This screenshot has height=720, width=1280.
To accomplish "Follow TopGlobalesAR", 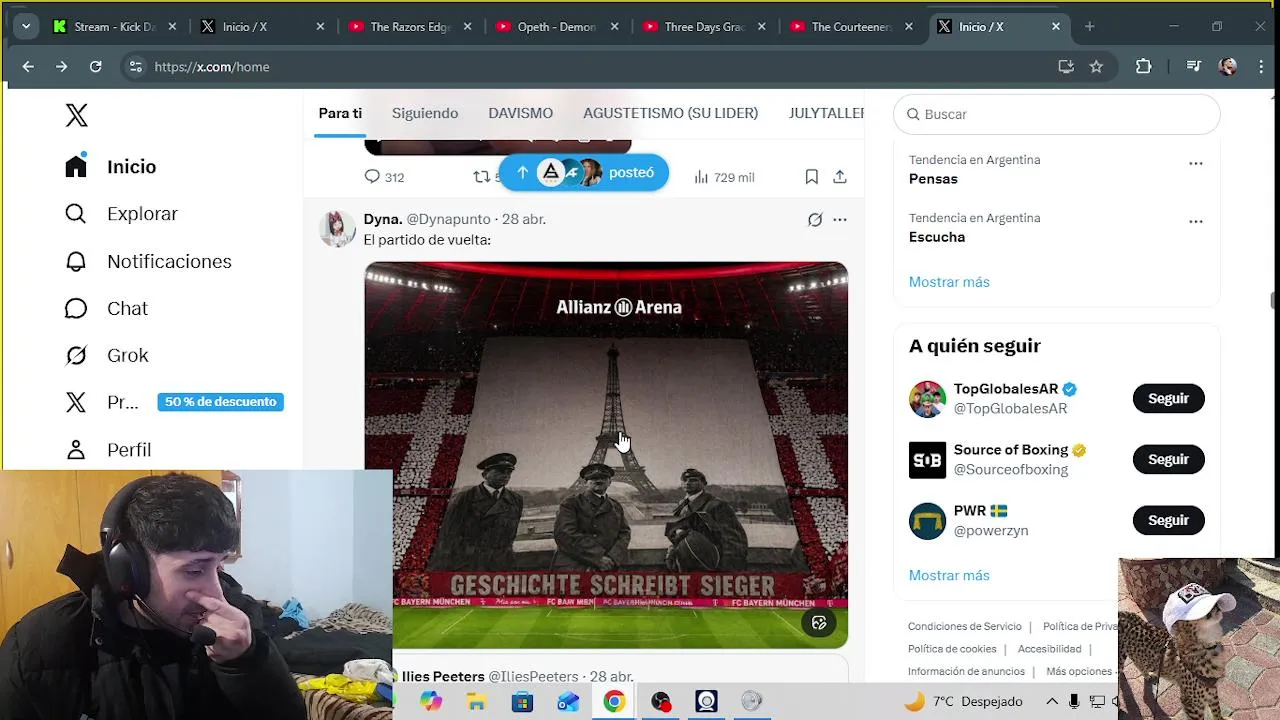I will tap(1168, 399).
